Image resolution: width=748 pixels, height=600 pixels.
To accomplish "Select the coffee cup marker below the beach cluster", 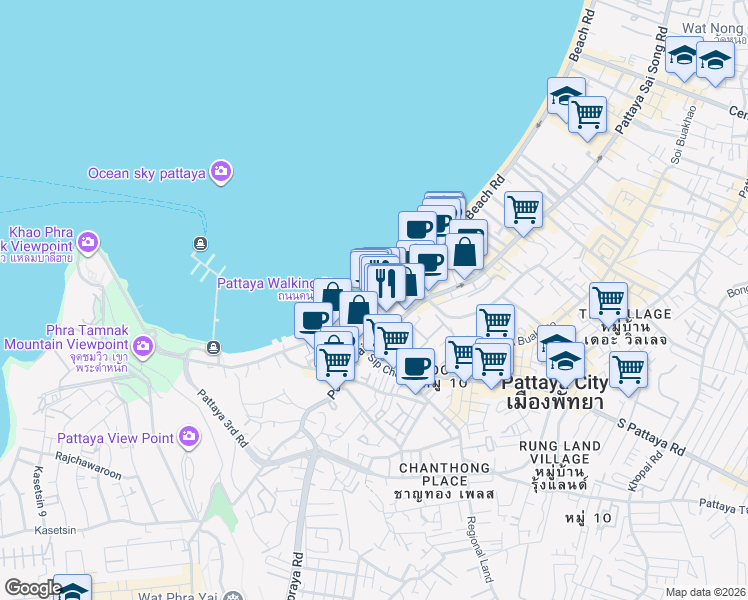I will click(x=430, y=263).
